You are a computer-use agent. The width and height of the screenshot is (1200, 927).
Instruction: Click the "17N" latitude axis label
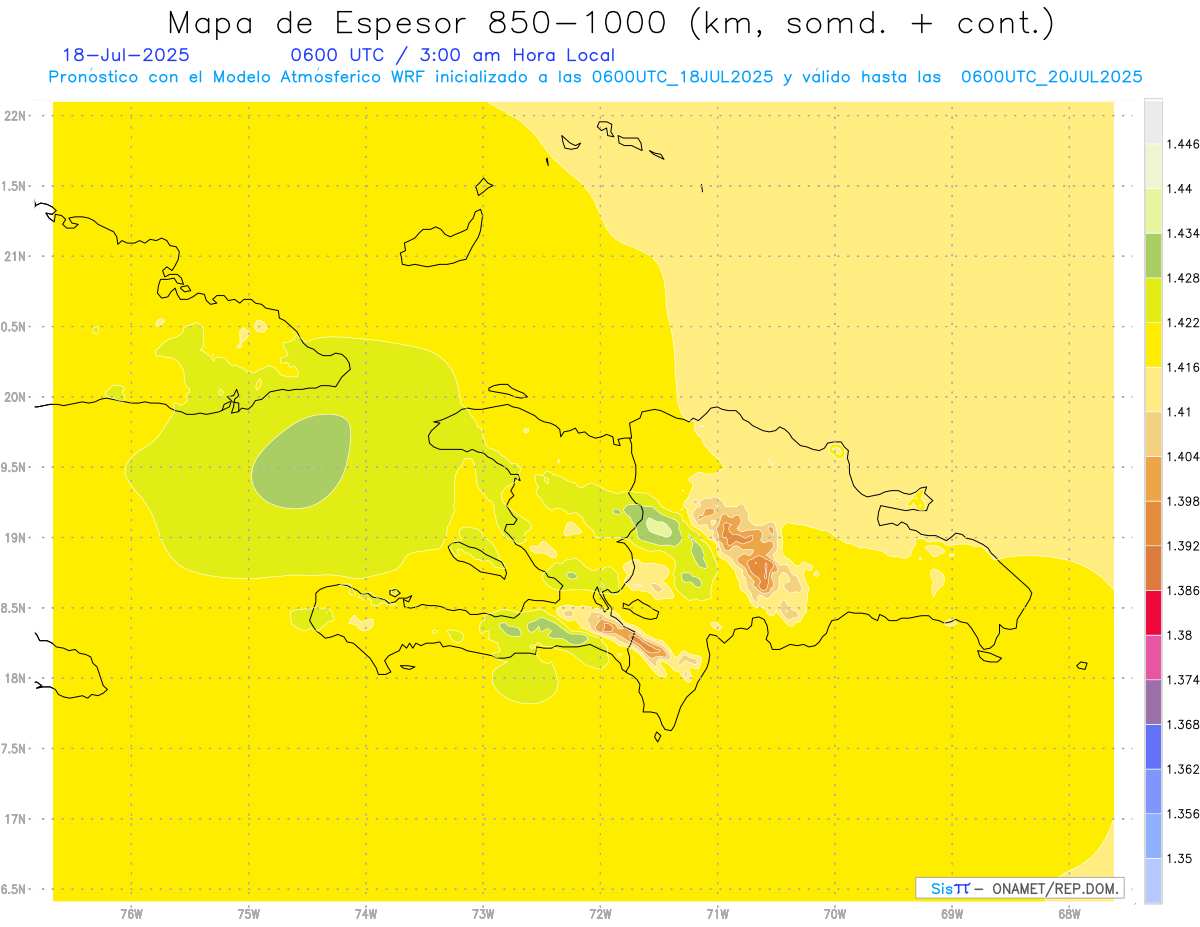pos(15,819)
